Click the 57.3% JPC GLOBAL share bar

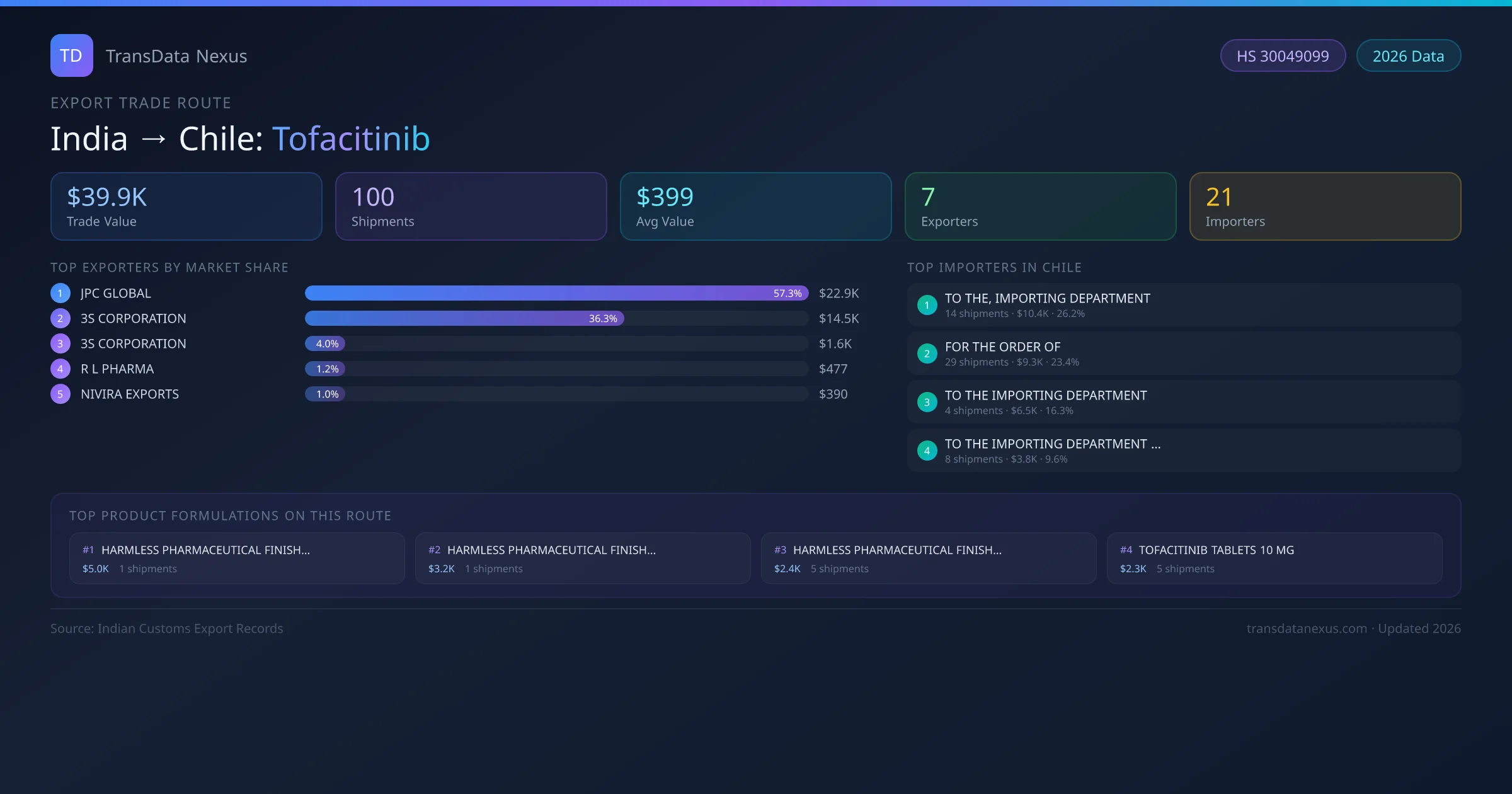pos(556,293)
